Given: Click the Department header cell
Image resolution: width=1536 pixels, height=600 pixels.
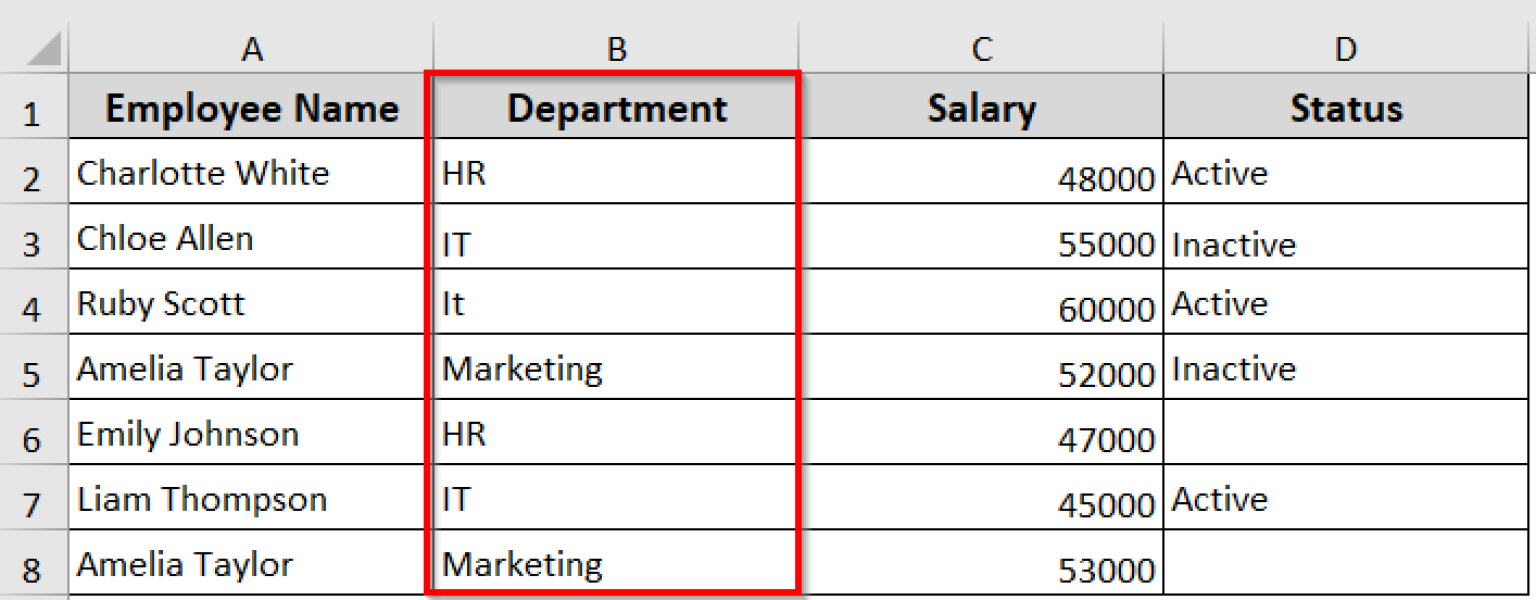Looking at the screenshot, I should coord(616,108).
